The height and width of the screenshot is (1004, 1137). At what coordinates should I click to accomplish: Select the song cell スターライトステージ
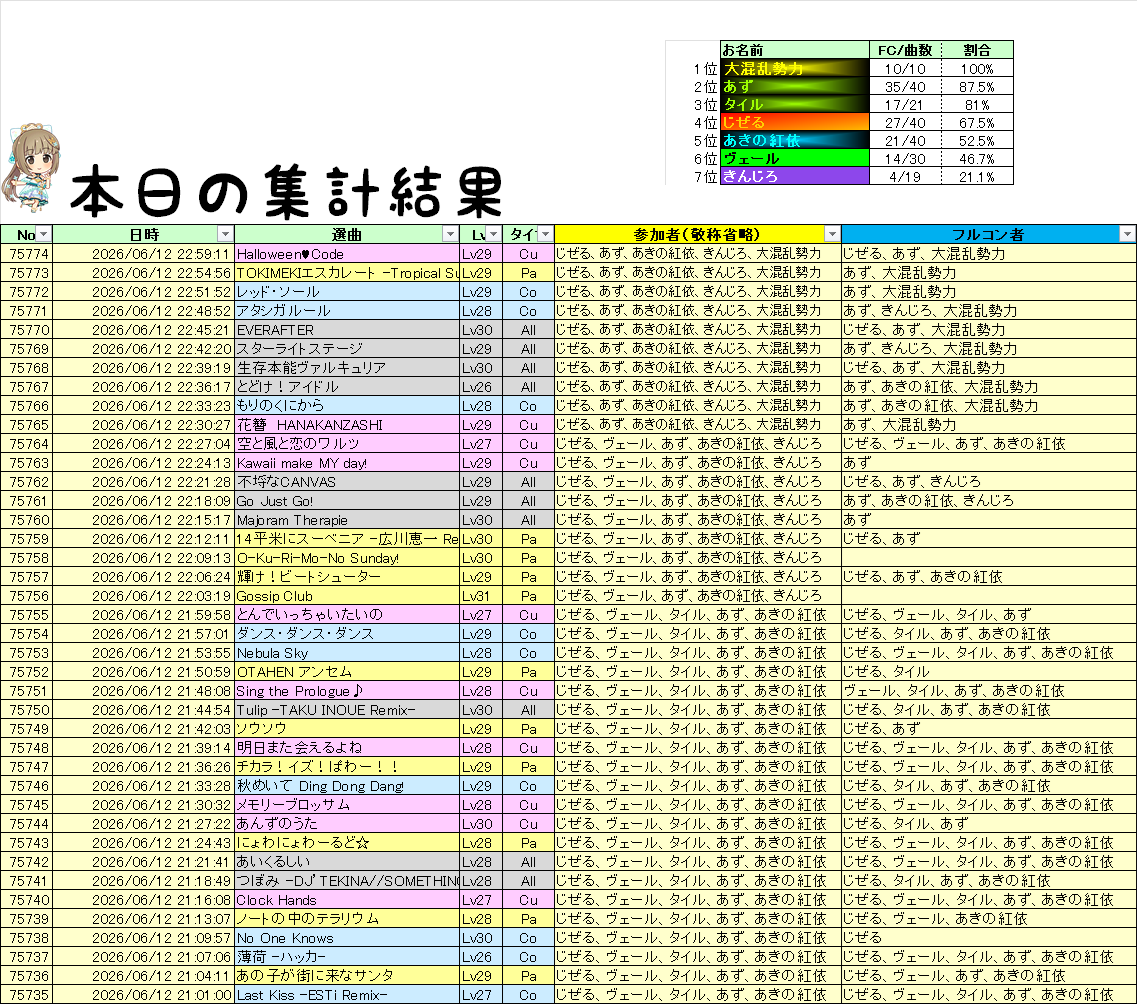347,349
